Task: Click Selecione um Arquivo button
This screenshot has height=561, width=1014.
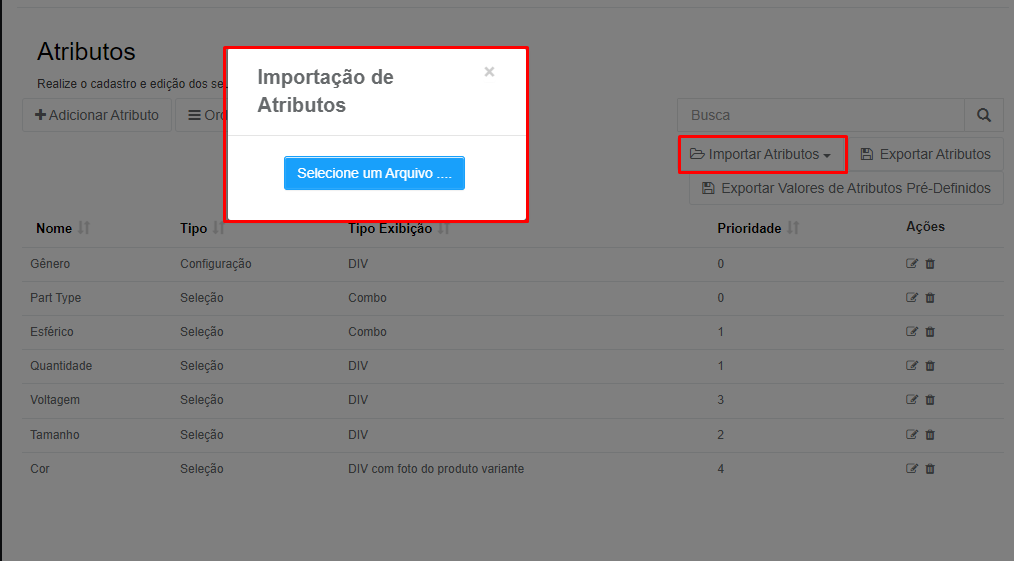Action: pyautogui.click(x=374, y=173)
